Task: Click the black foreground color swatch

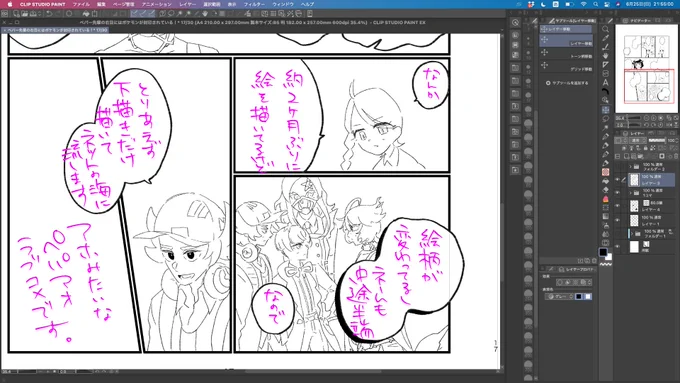Action: 603,252
